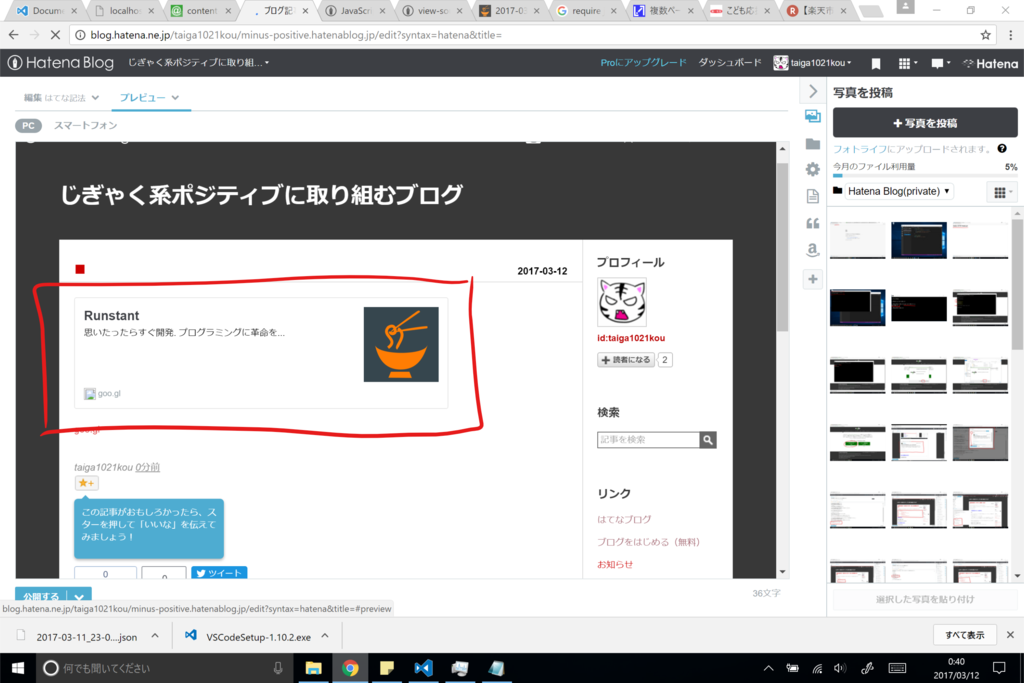The image size is (1024, 683).
Task: Open the category folder sidebar icon
Action: tap(812, 144)
